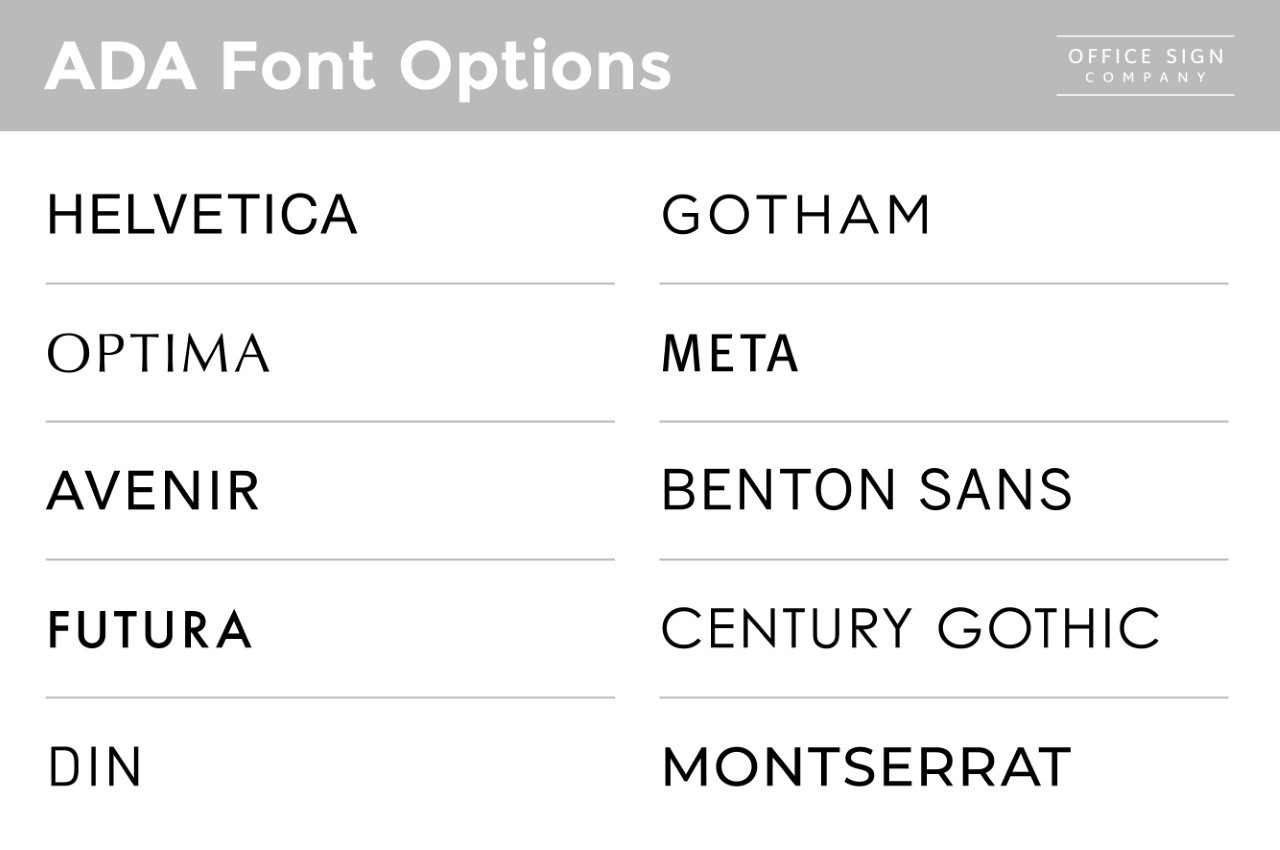Pick the AVENIR font sample
1280x850 pixels.
point(153,491)
